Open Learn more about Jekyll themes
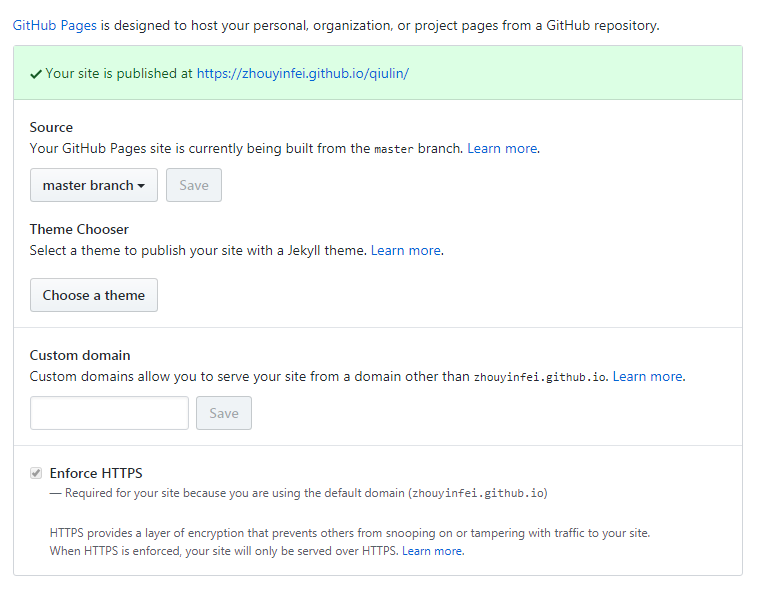Image resolution: width=761 pixels, height=591 pixels. (x=406, y=250)
